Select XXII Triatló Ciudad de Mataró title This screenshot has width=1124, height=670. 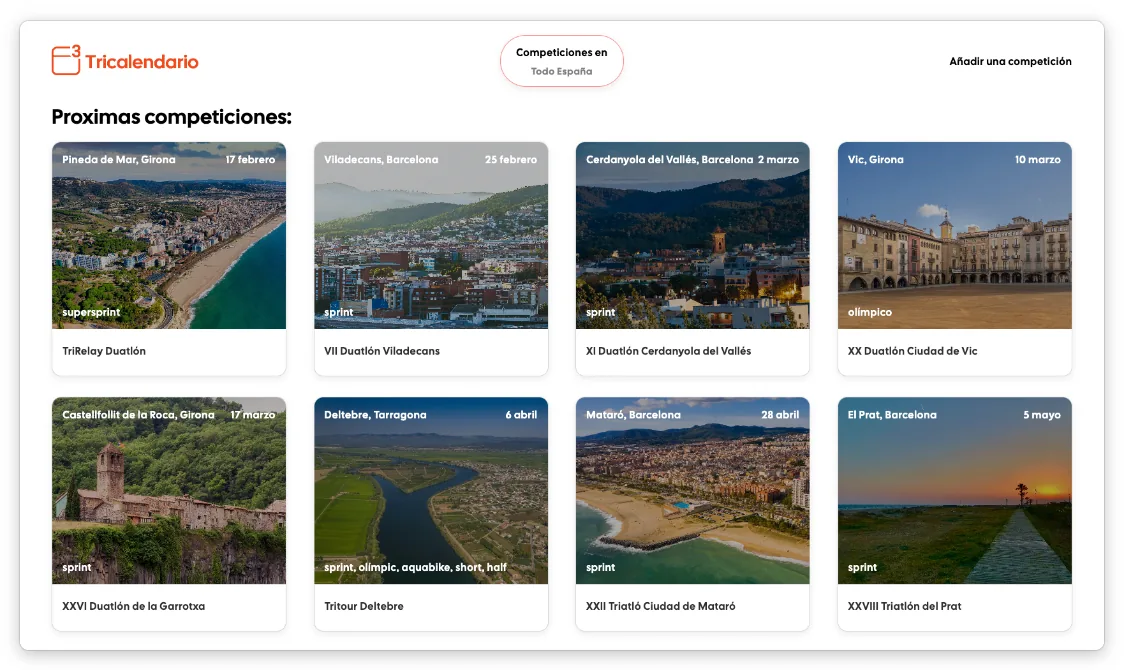coord(660,606)
